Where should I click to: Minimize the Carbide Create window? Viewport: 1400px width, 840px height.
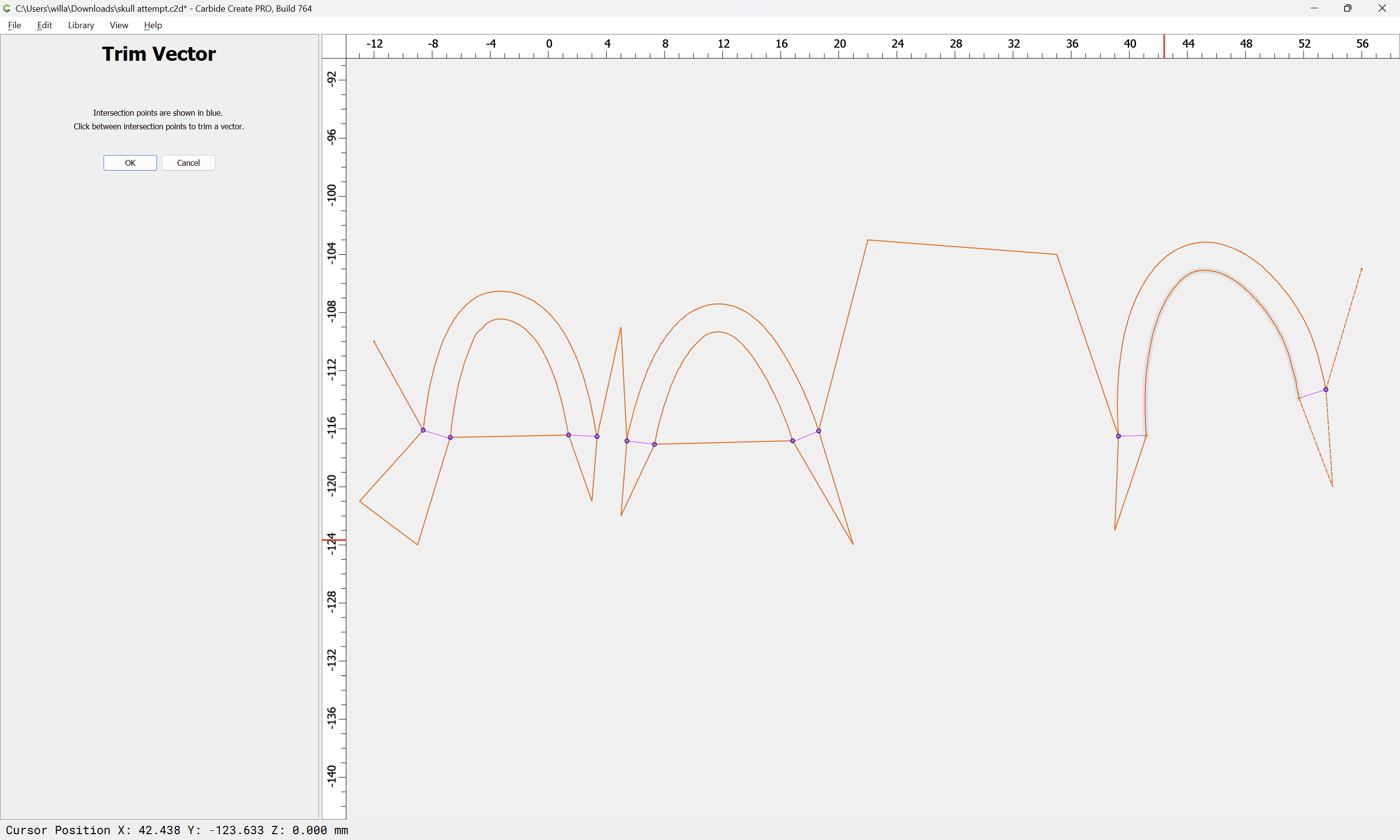click(x=1314, y=8)
